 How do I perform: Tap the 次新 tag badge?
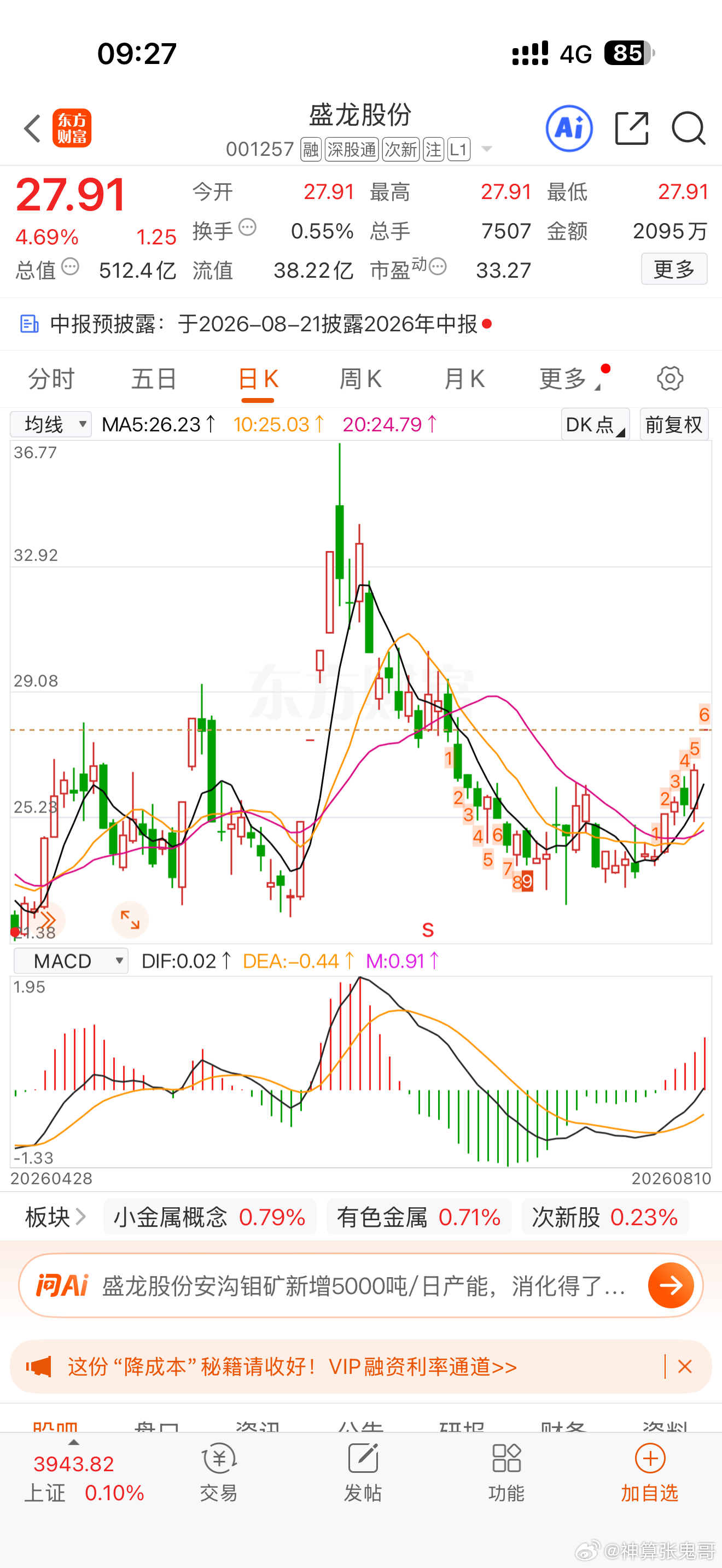pos(400,150)
